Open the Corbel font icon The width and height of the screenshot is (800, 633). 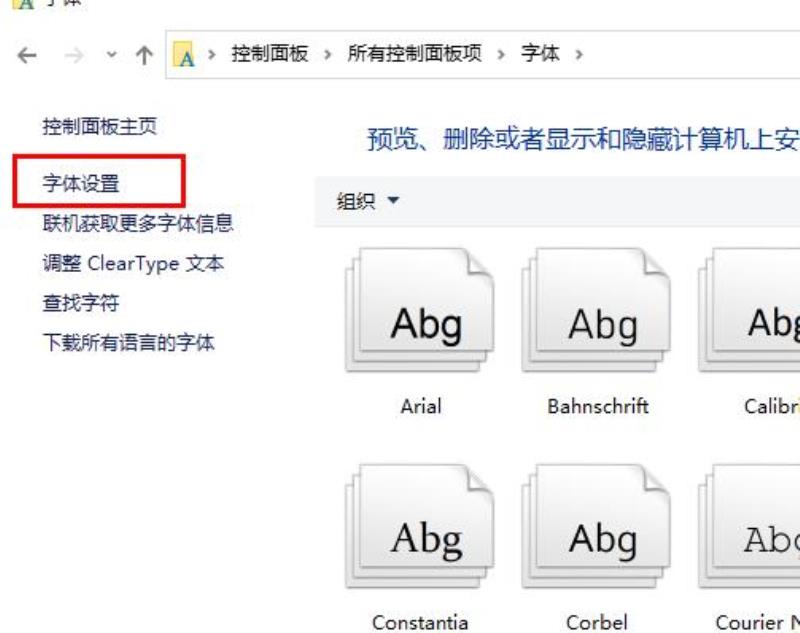coord(596,526)
